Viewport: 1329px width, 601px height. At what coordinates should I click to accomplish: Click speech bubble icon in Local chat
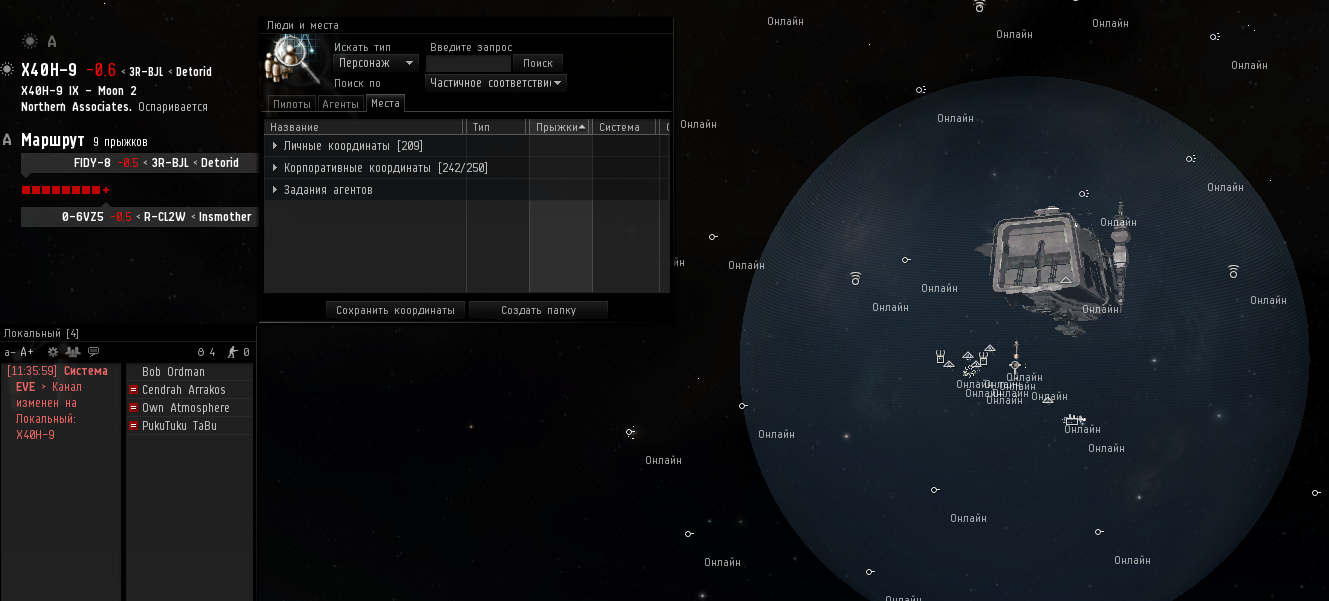[93, 352]
